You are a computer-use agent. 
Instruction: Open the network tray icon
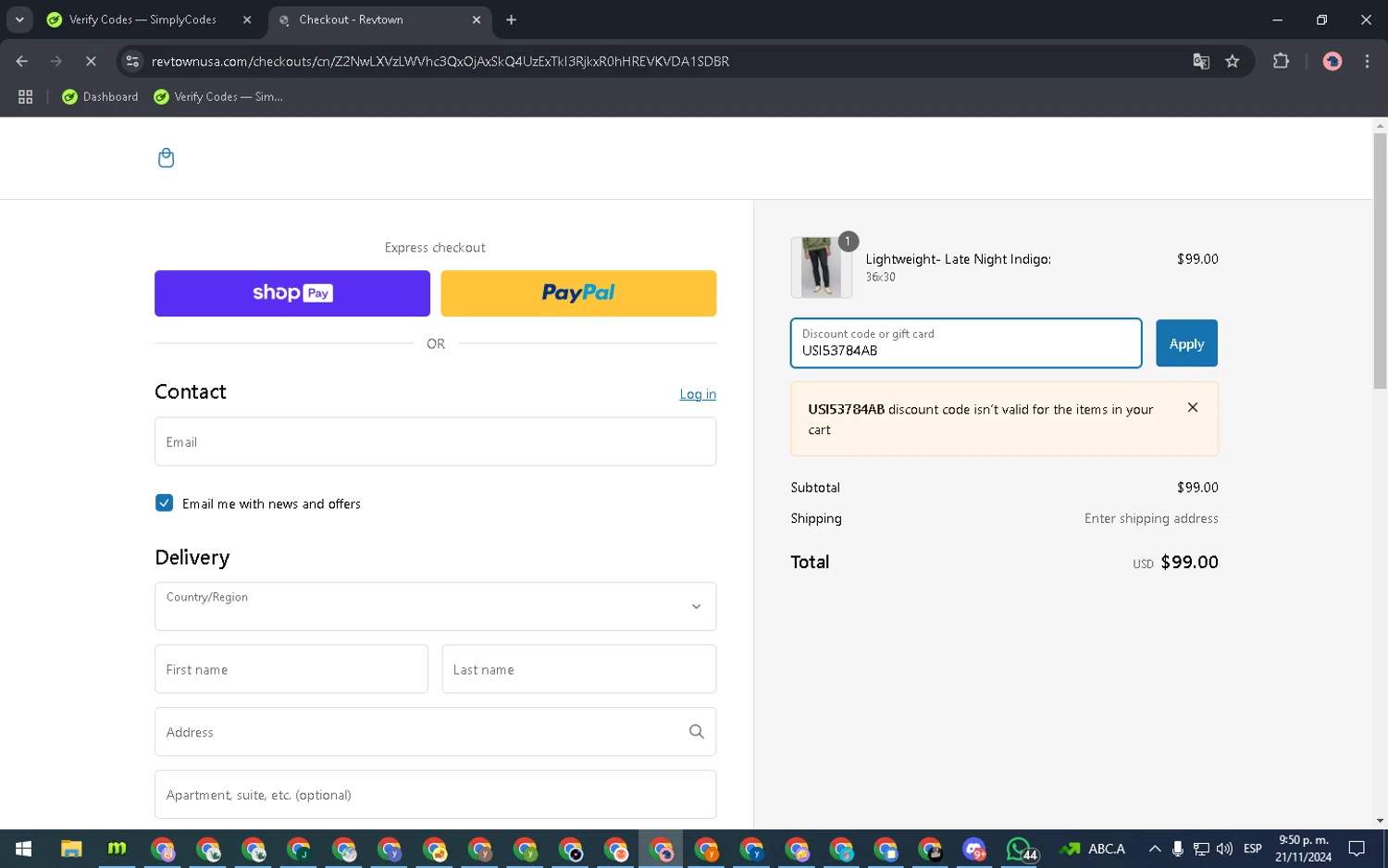coord(1201,849)
